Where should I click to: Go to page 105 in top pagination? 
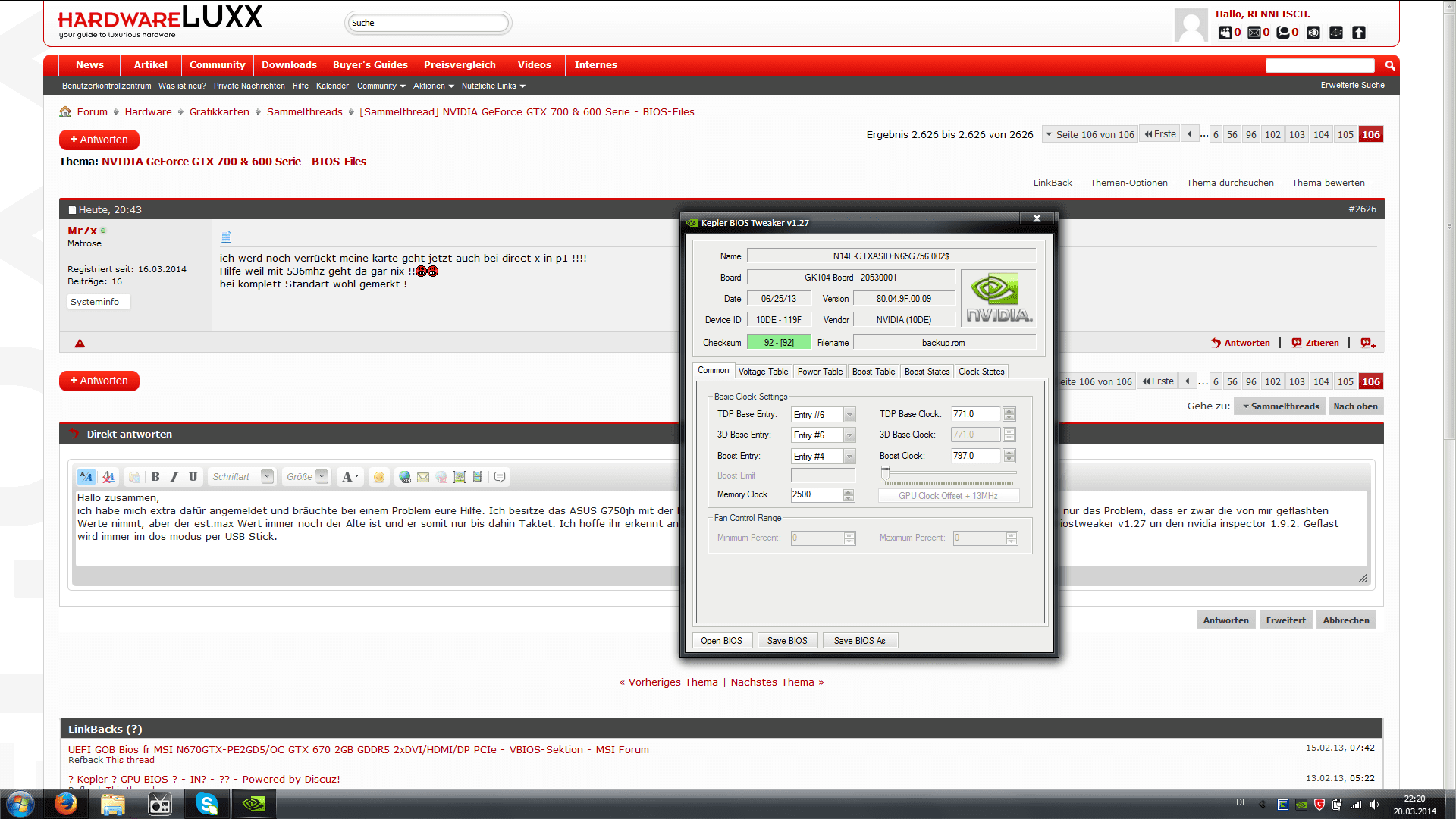click(1345, 134)
